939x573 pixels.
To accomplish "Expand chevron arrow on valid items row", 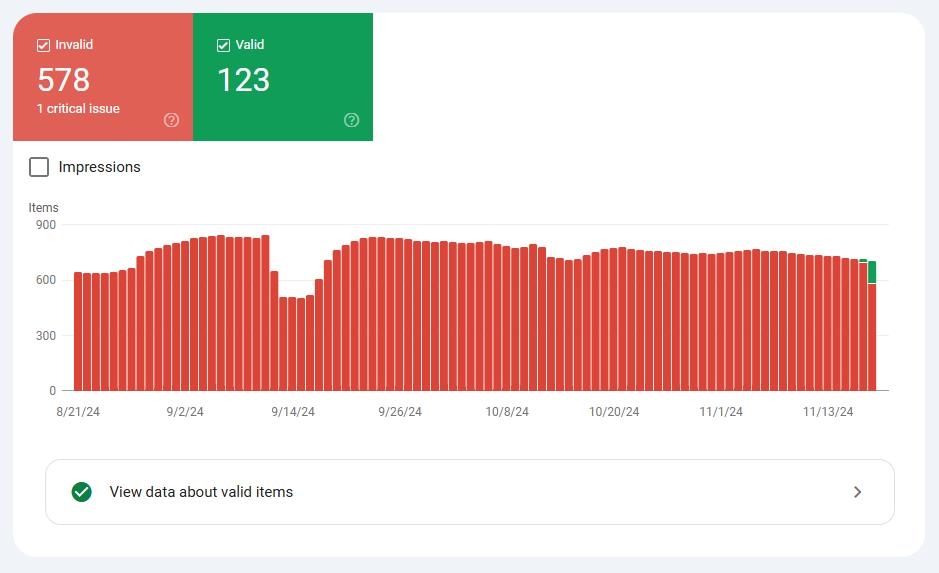I will 858,492.
